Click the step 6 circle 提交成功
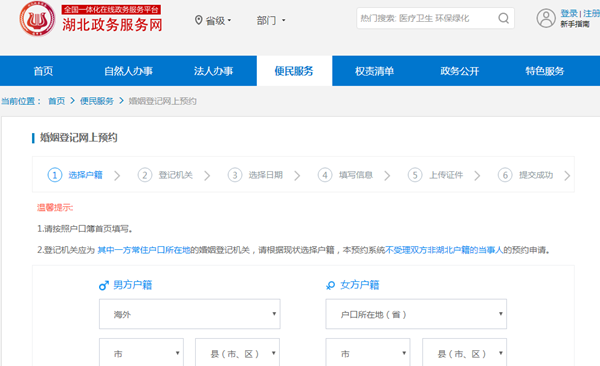Screen dimensions: 600x366 click(x=505, y=175)
